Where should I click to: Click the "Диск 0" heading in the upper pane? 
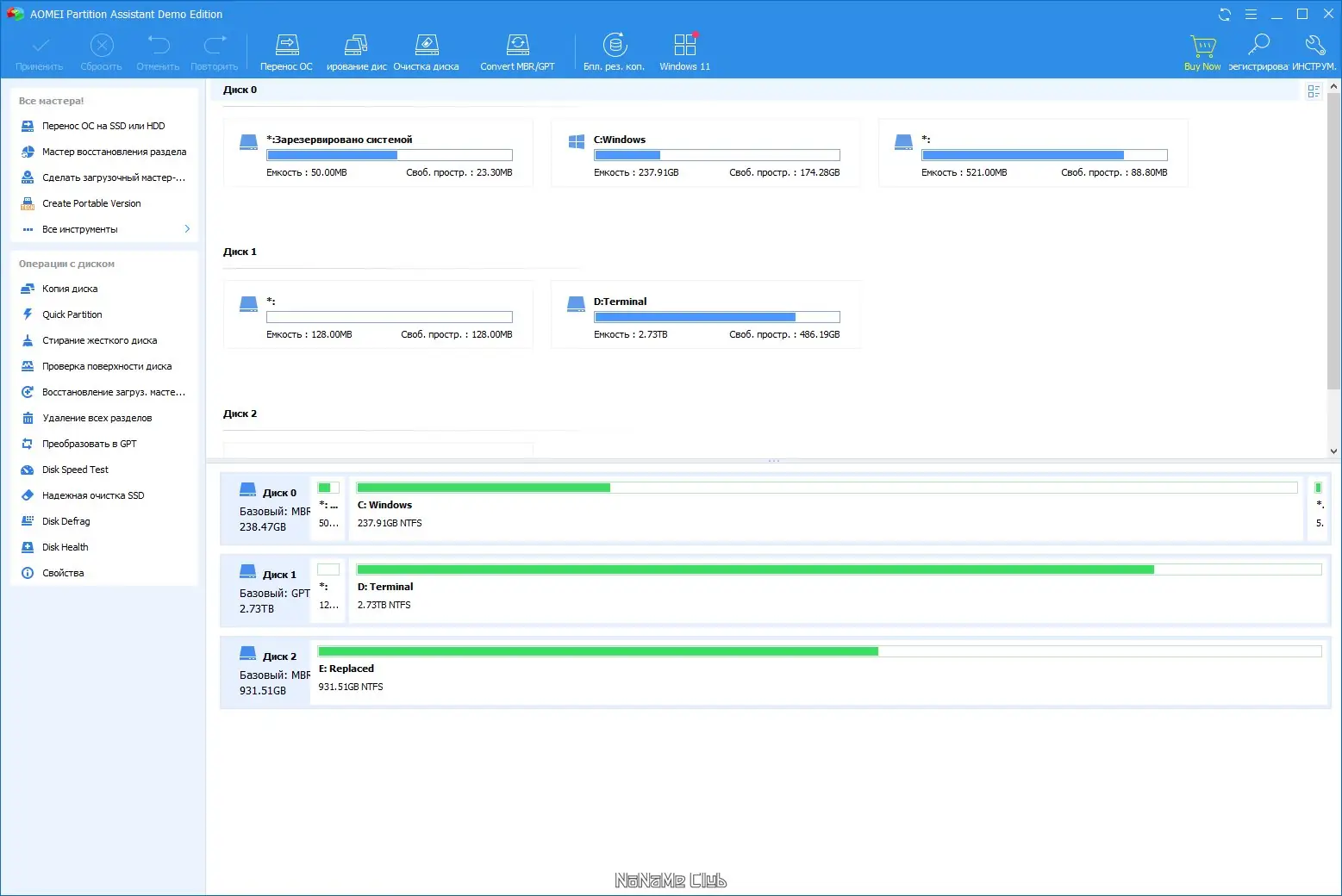point(240,90)
